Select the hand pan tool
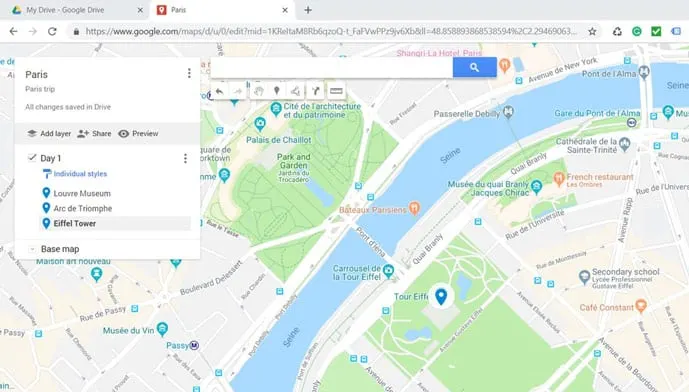This screenshot has height=392, width=689. (x=258, y=91)
